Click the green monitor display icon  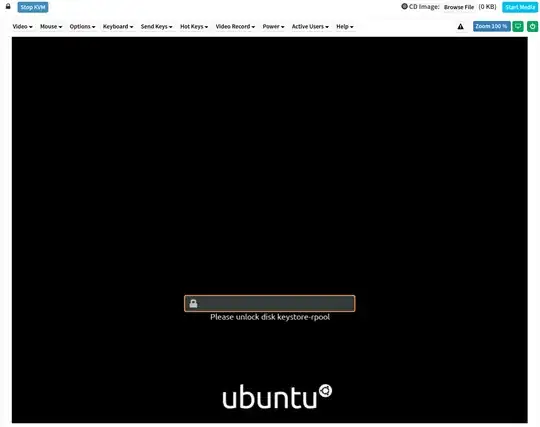click(518, 27)
